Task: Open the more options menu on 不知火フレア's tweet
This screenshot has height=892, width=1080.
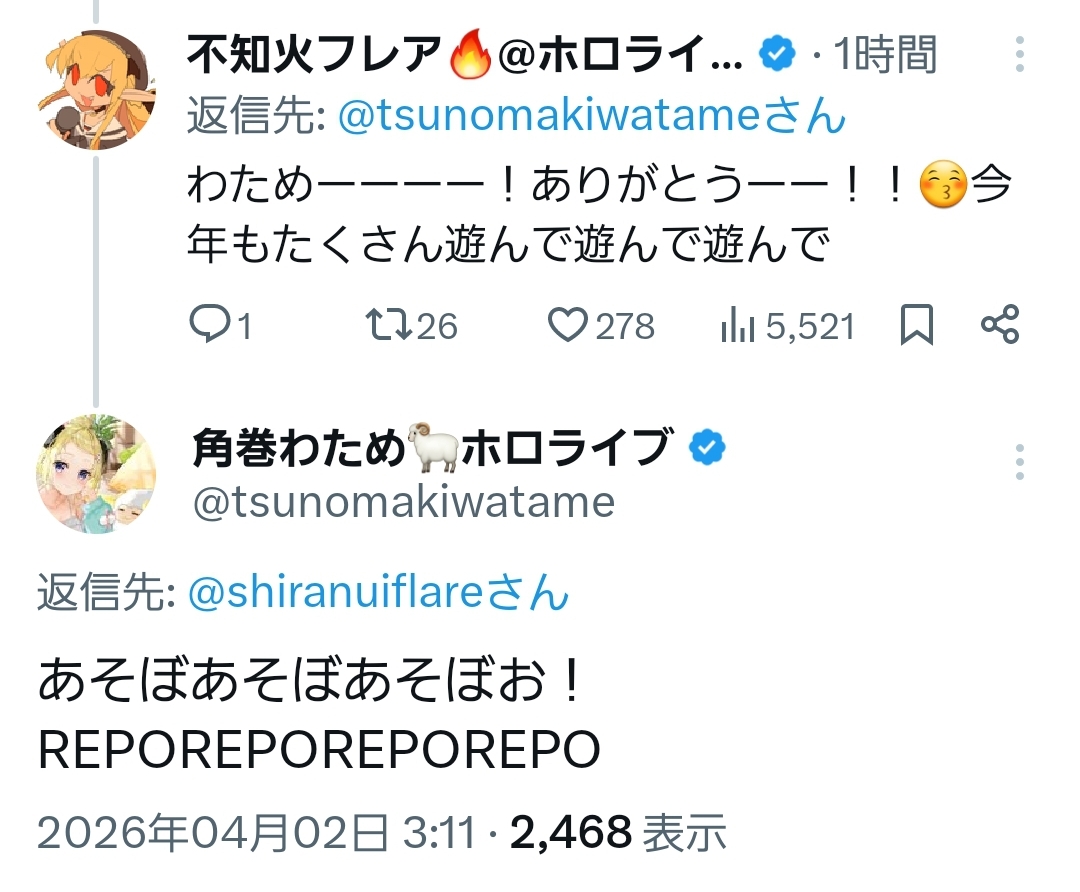Action: click(1020, 55)
